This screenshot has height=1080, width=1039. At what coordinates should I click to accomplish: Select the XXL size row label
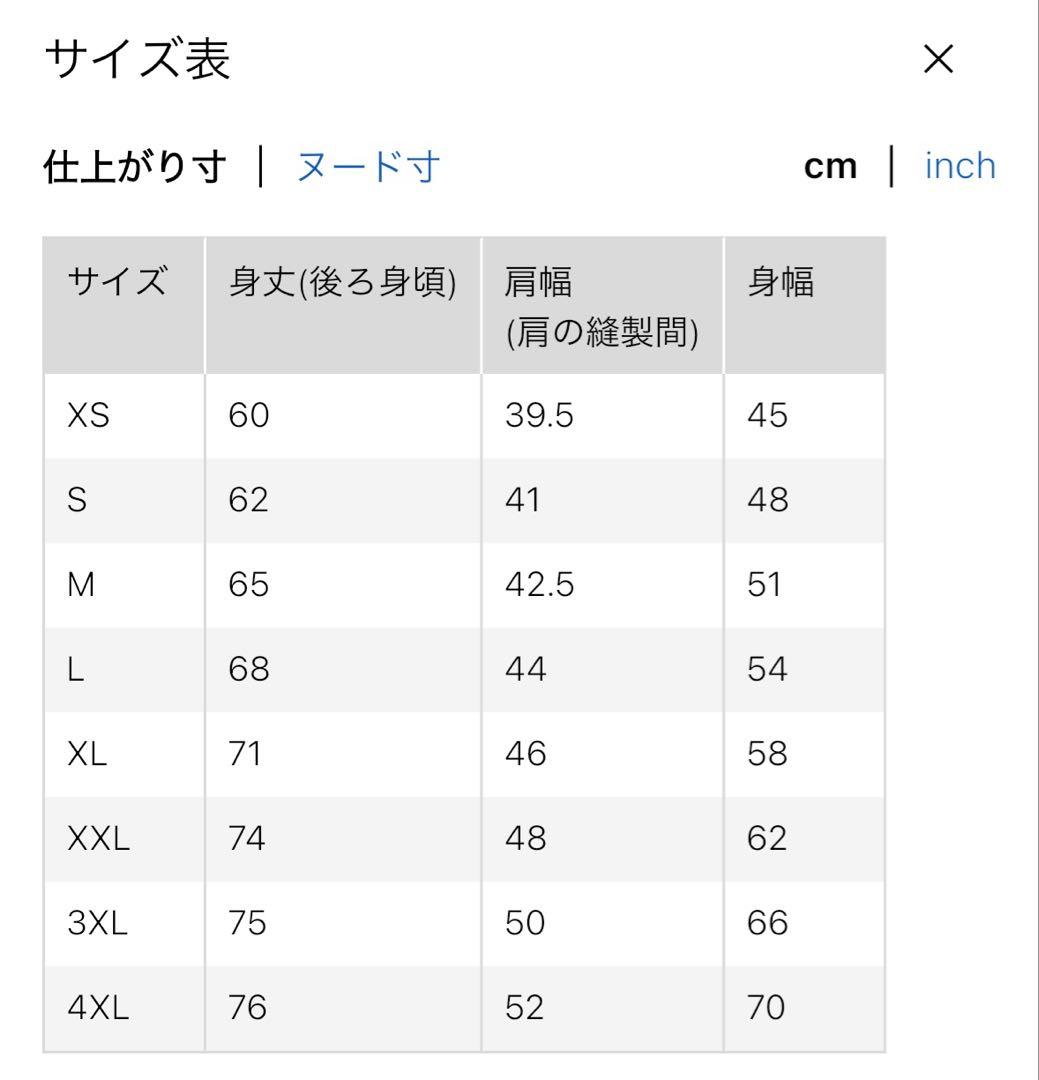(x=98, y=838)
